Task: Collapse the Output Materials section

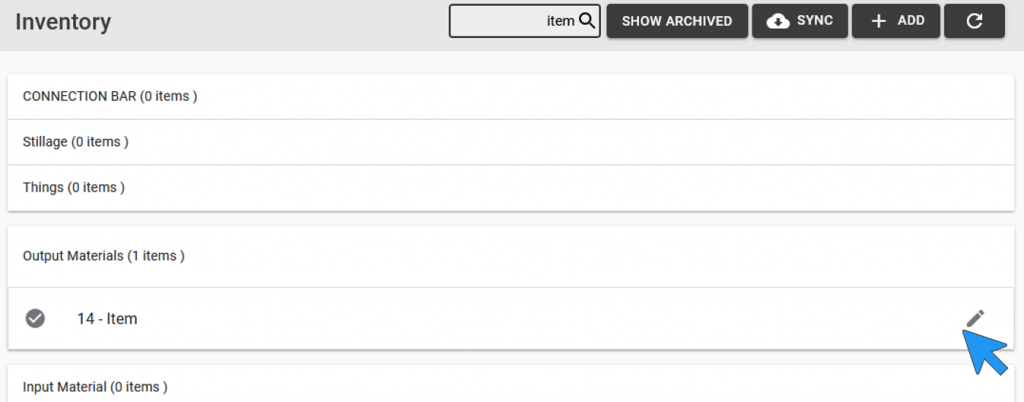Action: [511, 256]
